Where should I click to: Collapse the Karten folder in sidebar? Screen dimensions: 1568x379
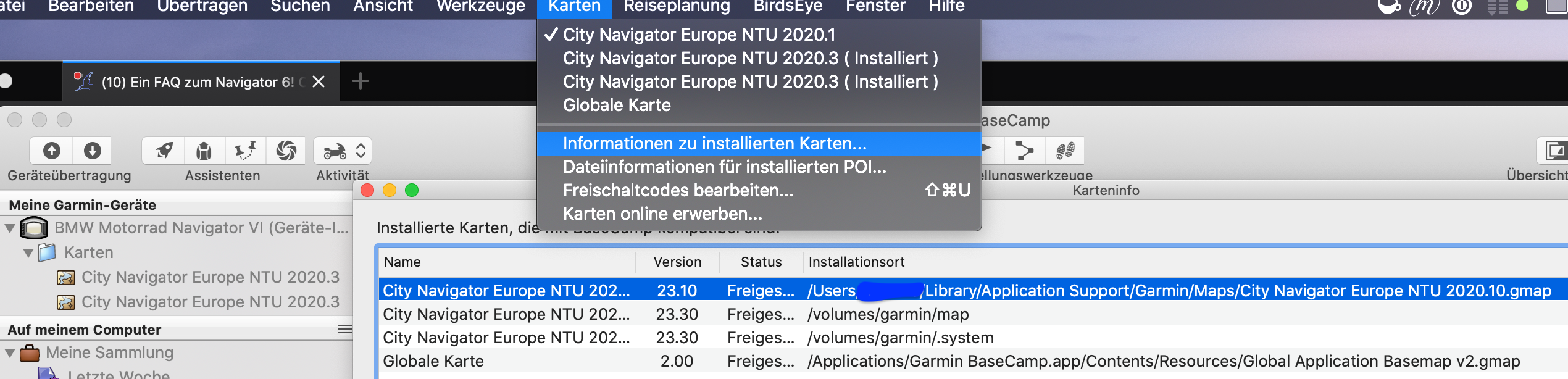pyautogui.click(x=28, y=253)
